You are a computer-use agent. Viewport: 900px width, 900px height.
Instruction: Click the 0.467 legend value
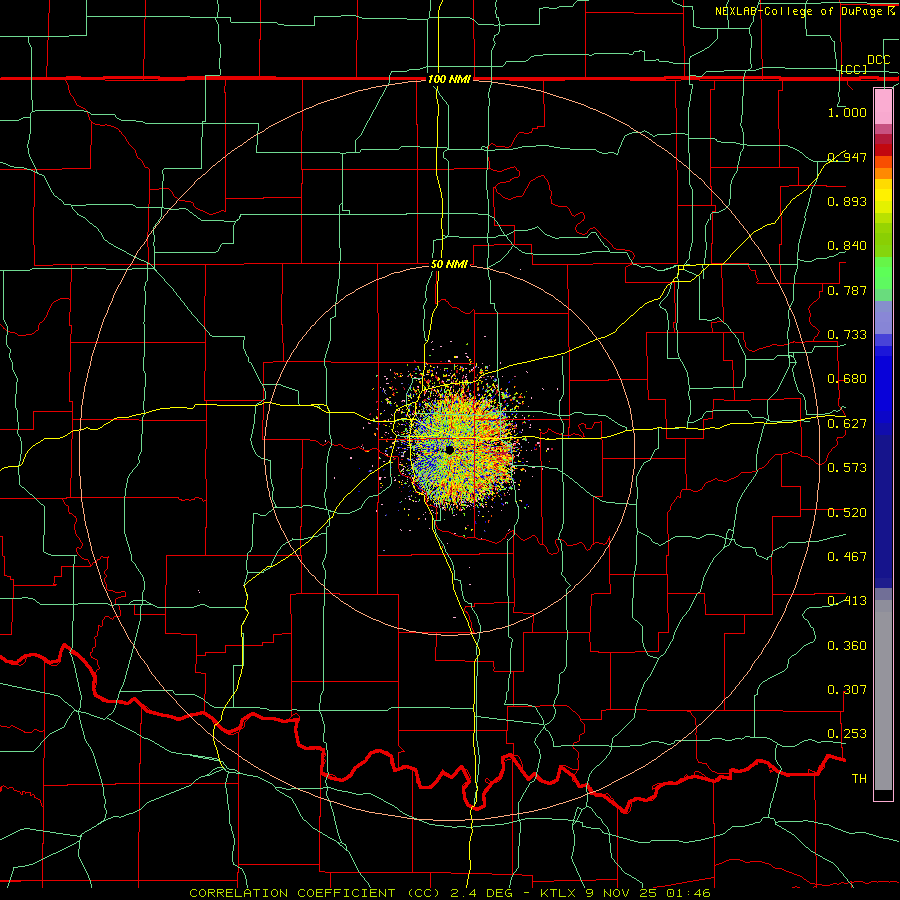(847, 556)
